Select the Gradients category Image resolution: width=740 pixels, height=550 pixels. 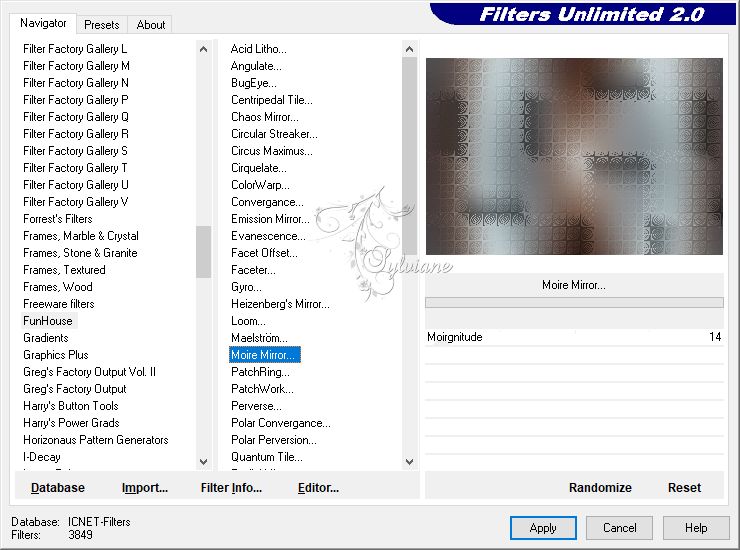click(x=46, y=338)
